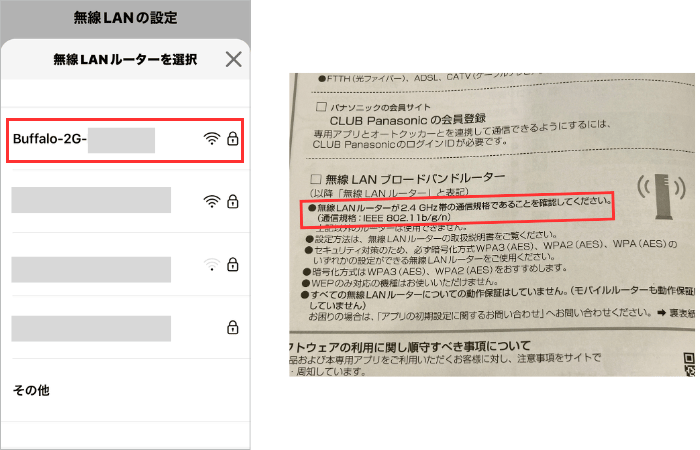Click the IEEE 802.11b/g/n line in the manual
Viewport: 700px width, 450px height.
pyautogui.click(x=384, y=218)
